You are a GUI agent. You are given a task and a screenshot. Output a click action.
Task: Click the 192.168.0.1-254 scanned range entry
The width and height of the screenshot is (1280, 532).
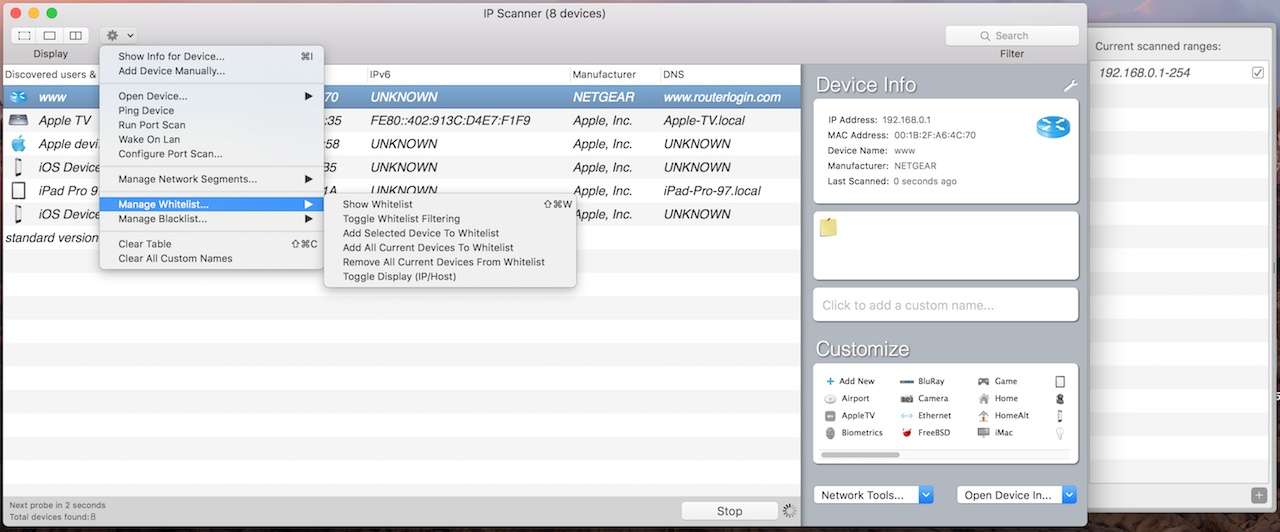pyautogui.click(x=1144, y=73)
